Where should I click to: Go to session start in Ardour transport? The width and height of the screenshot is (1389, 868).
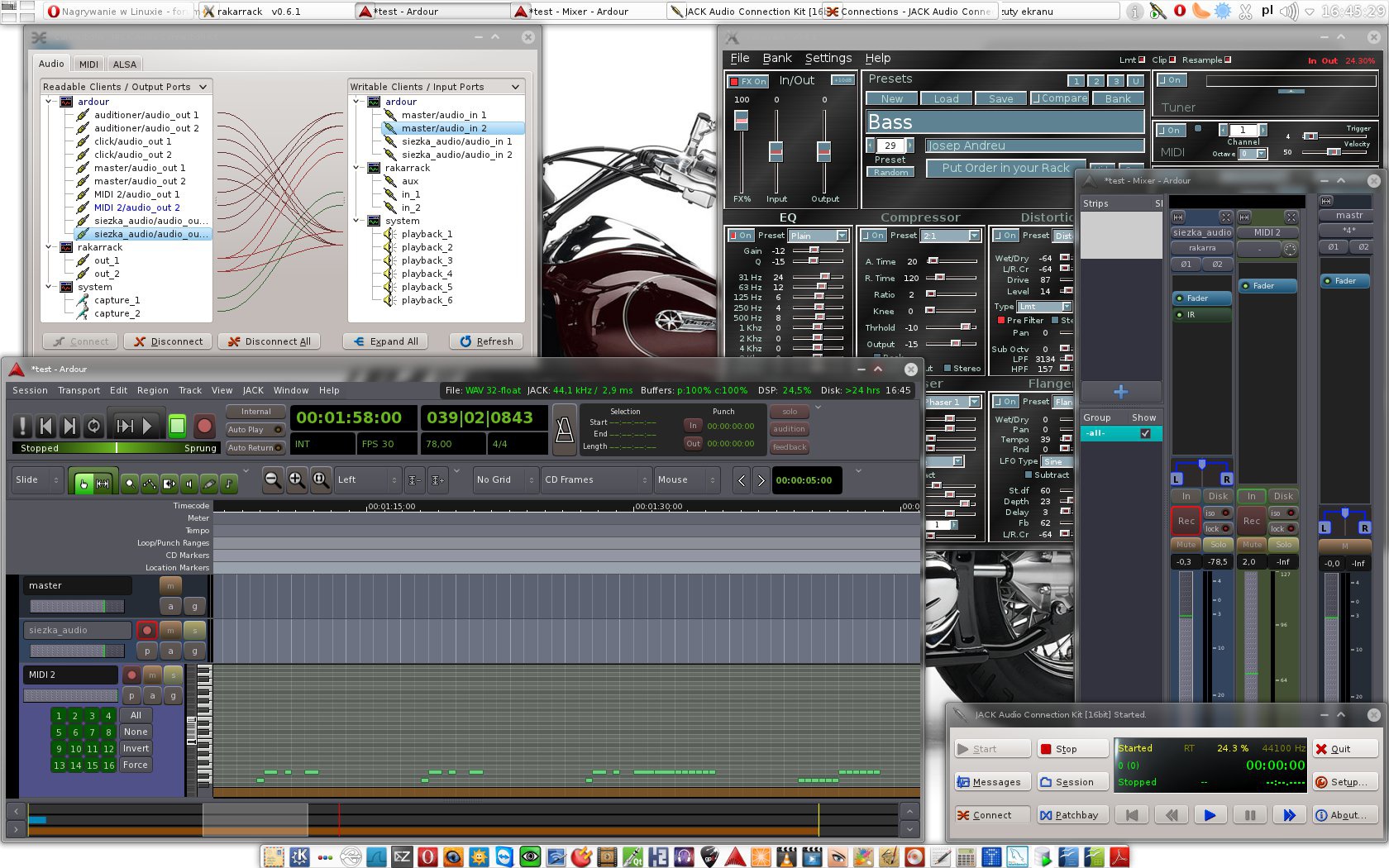point(46,426)
